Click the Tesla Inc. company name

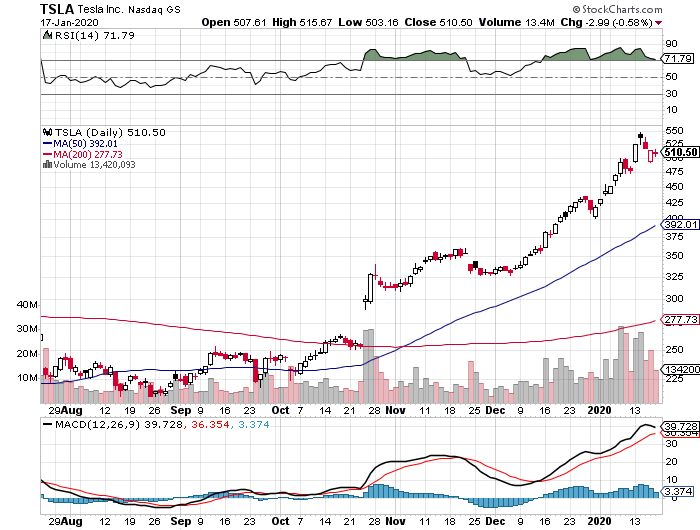[101, 9]
